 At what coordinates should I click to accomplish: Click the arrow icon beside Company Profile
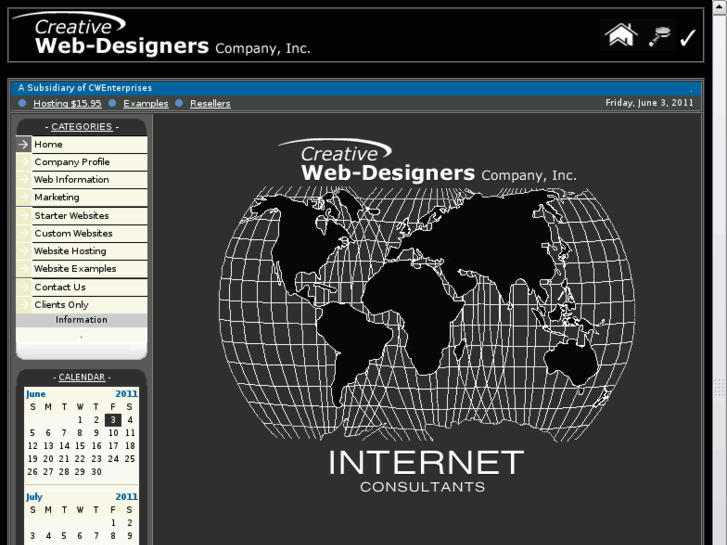click(24, 162)
